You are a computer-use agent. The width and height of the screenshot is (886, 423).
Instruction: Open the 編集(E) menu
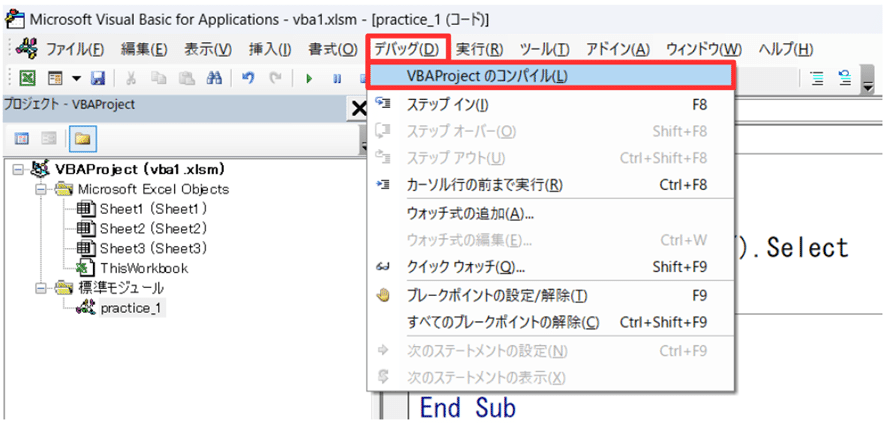click(144, 49)
